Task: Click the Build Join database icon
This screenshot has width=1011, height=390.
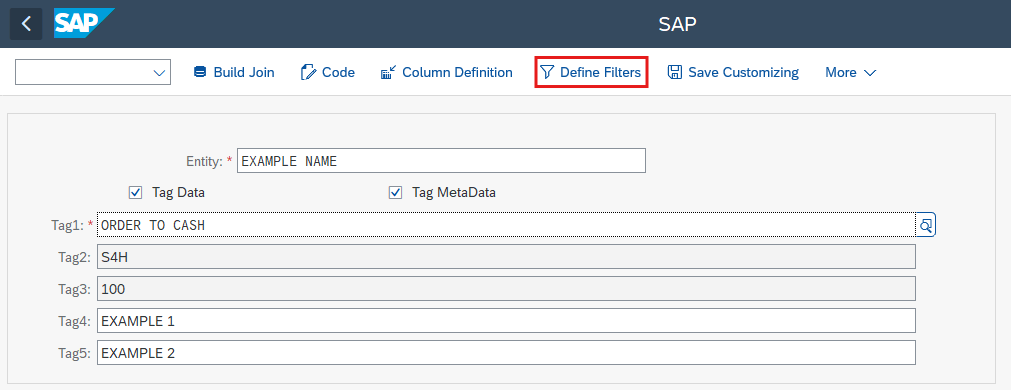Action: 200,72
